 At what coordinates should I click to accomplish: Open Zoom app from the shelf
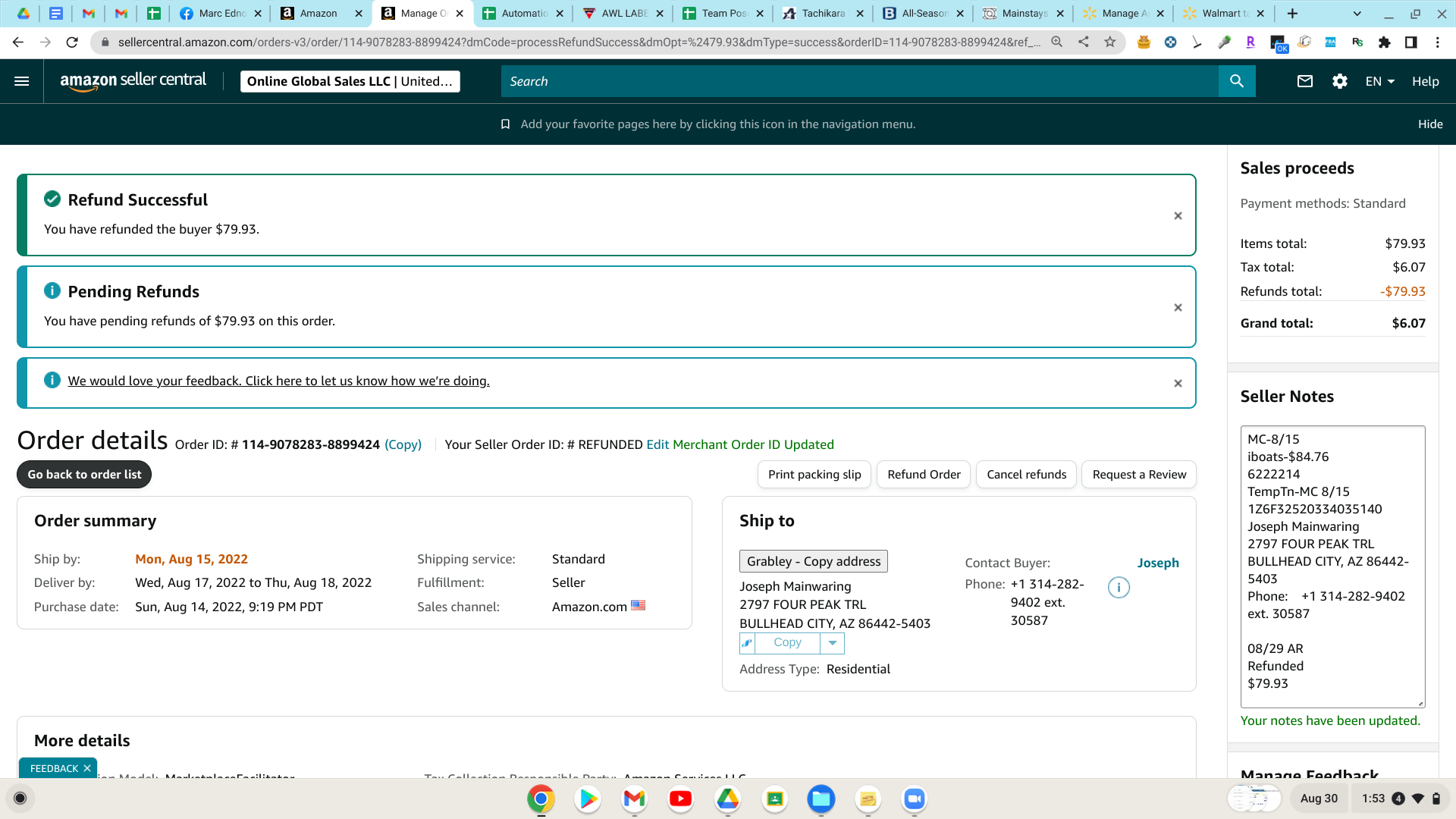[915, 799]
